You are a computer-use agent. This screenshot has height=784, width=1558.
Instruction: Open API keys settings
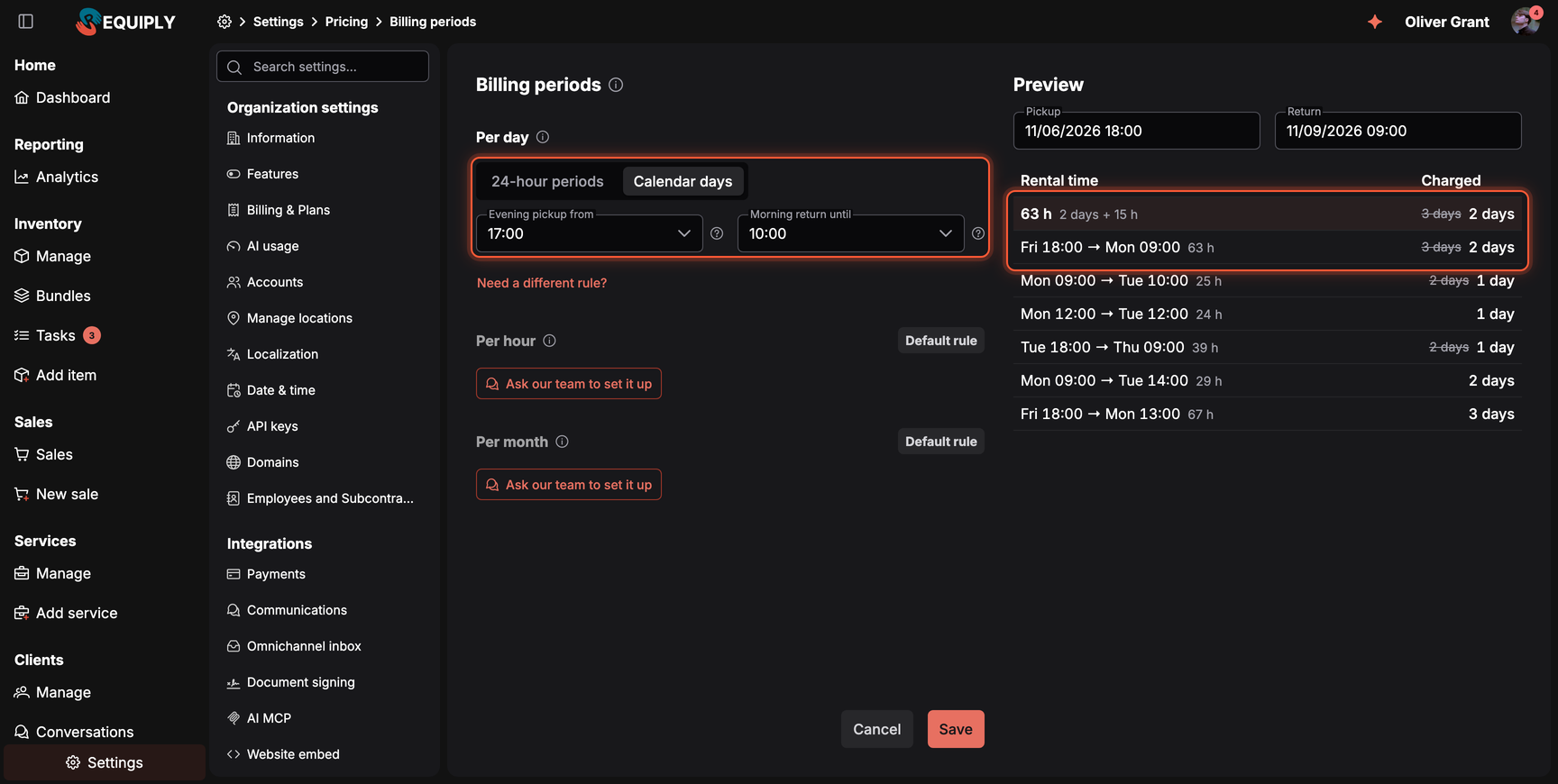tap(262, 426)
